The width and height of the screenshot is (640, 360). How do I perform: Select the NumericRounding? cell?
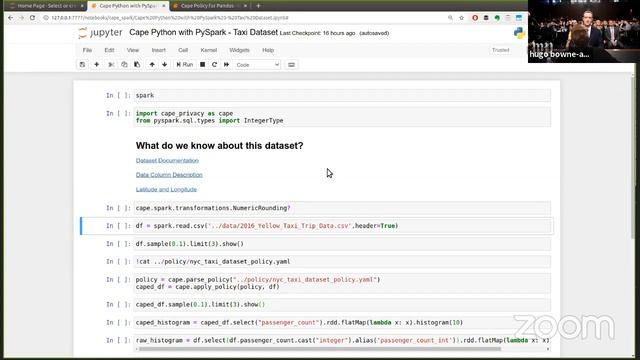[x=342, y=208]
